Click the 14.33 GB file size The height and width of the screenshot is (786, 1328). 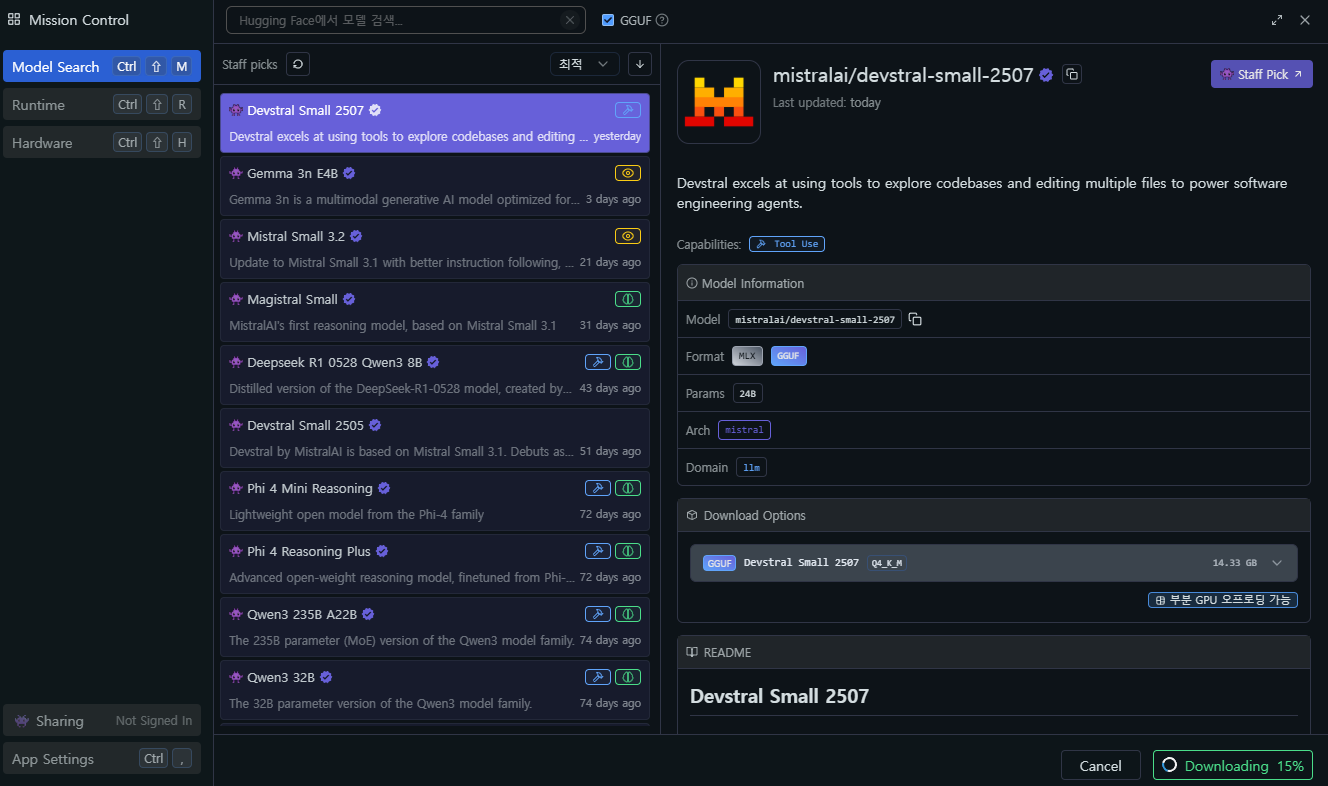pyautogui.click(x=1234, y=563)
